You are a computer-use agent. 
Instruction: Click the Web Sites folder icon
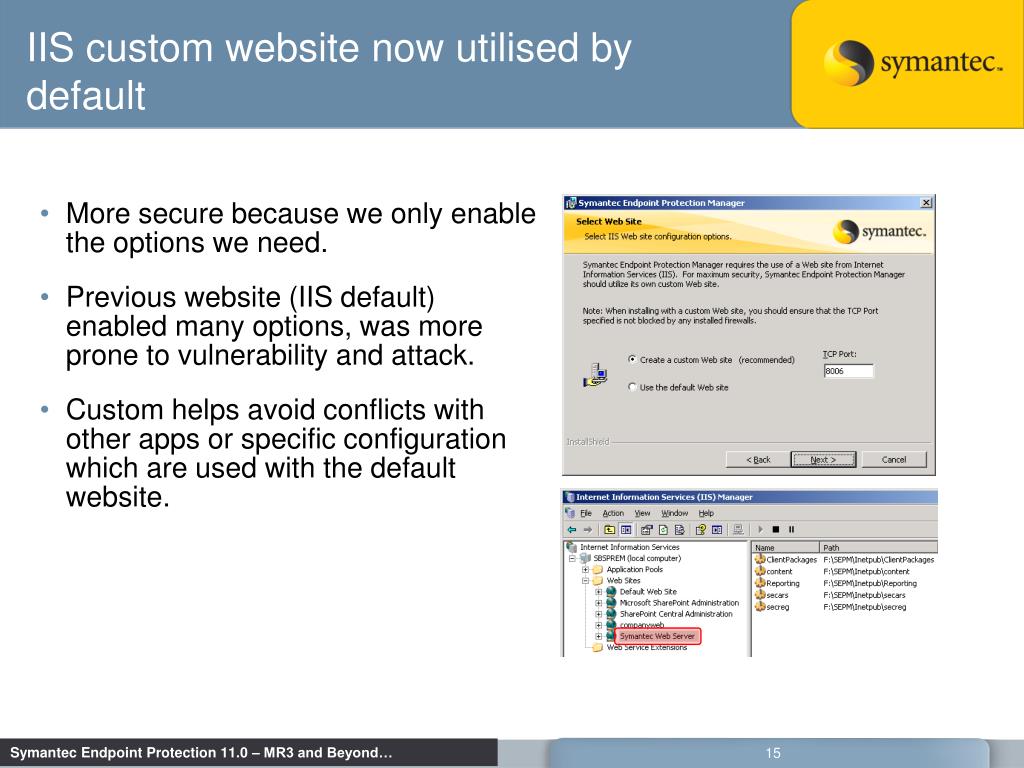pyautogui.click(x=597, y=581)
